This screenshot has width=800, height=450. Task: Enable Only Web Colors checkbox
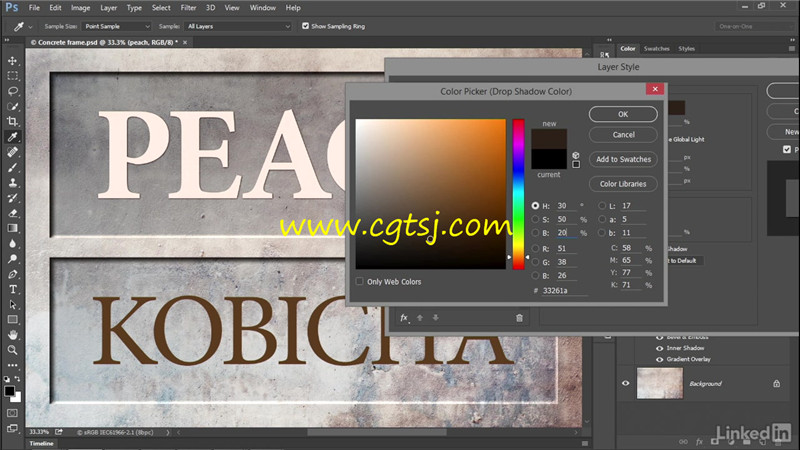pyautogui.click(x=360, y=281)
